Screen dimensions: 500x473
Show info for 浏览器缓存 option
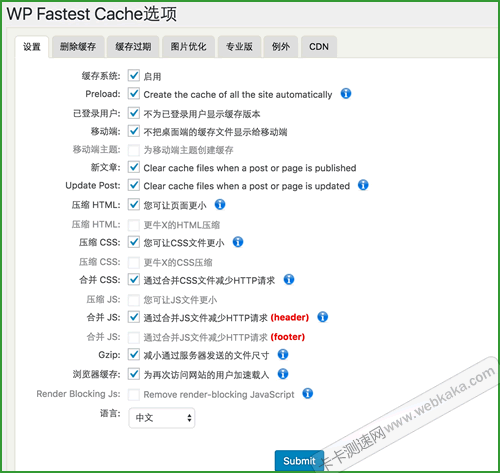coord(283,374)
